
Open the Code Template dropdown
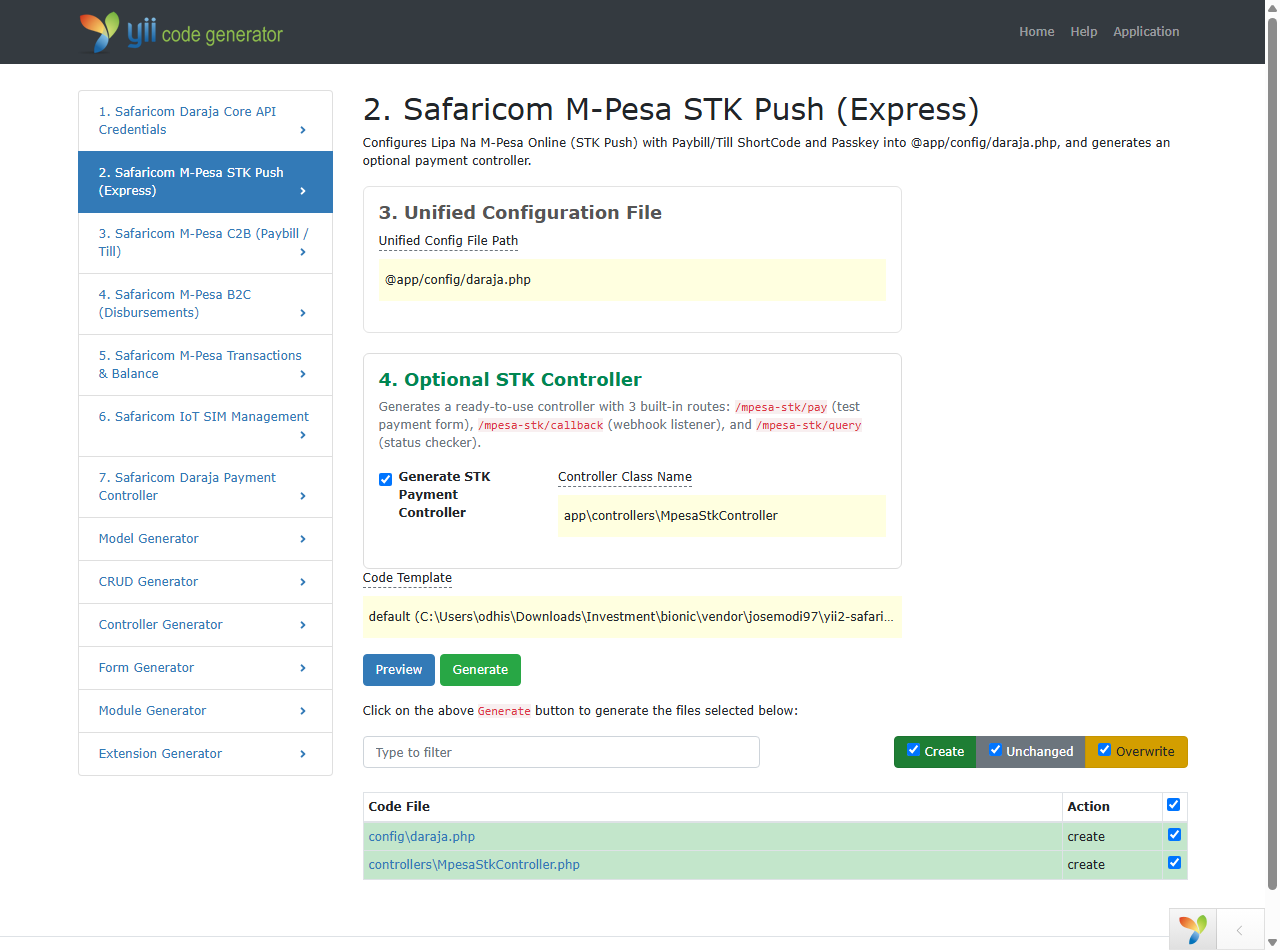click(632, 617)
